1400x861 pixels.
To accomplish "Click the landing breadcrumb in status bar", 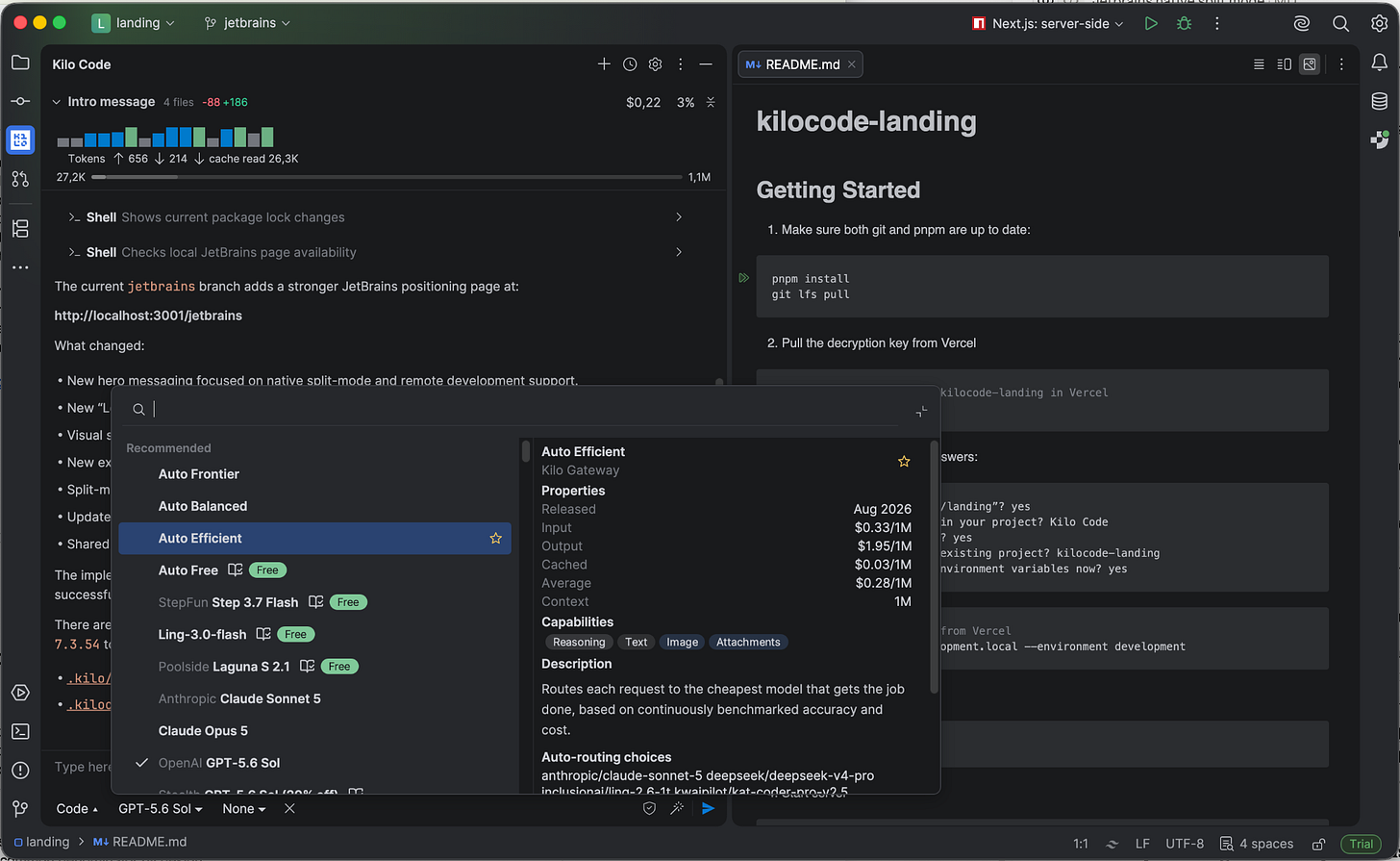I will tap(41, 842).
